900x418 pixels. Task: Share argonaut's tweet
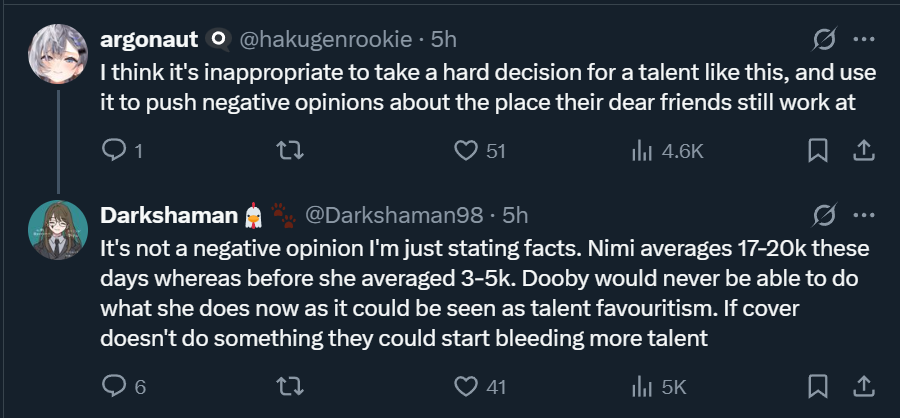pos(862,151)
